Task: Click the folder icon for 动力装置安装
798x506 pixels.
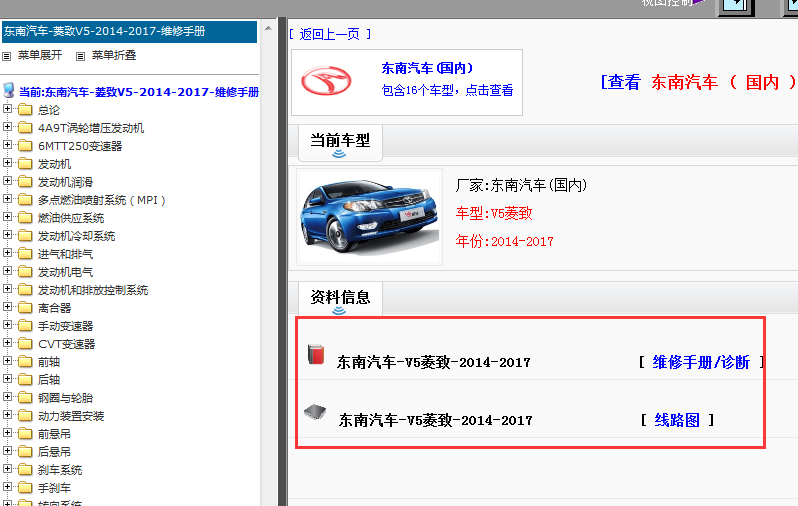Action: (x=25, y=415)
